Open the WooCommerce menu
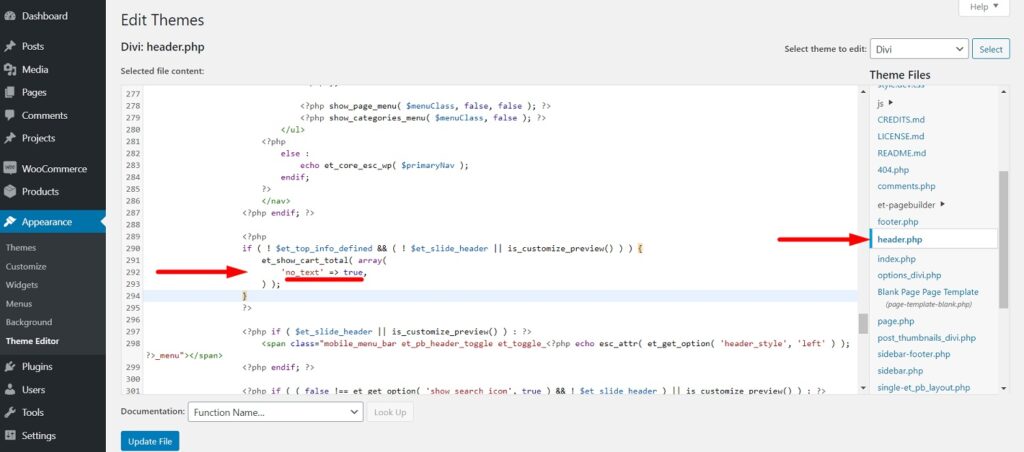The width and height of the screenshot is (1024, 452). pos(53,169)
